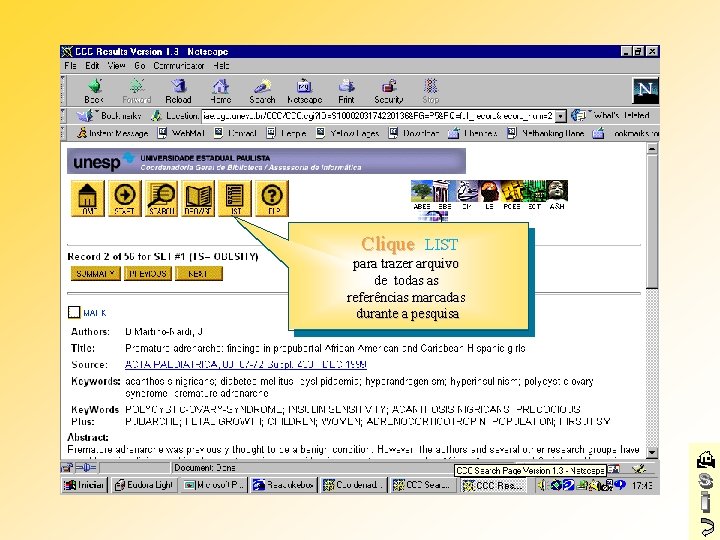
Task: Open the File menu
Action: pyautogui.click(x=70, y=66)
